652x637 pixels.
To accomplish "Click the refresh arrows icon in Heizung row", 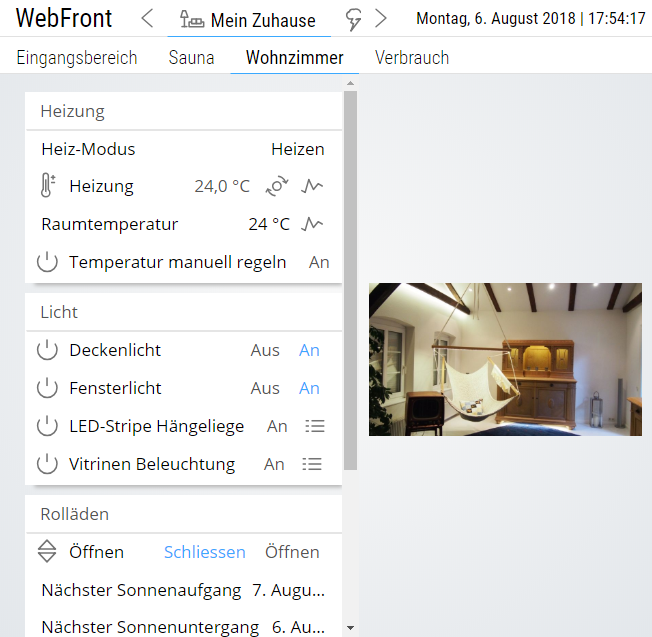I will click(x=276, y=186).
